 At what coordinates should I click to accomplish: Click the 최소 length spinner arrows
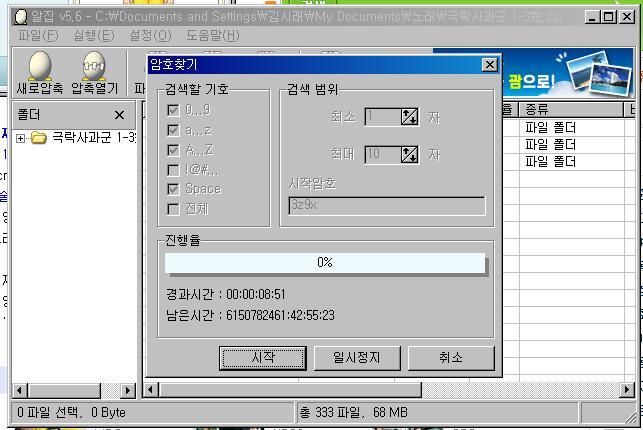point(410,117)
